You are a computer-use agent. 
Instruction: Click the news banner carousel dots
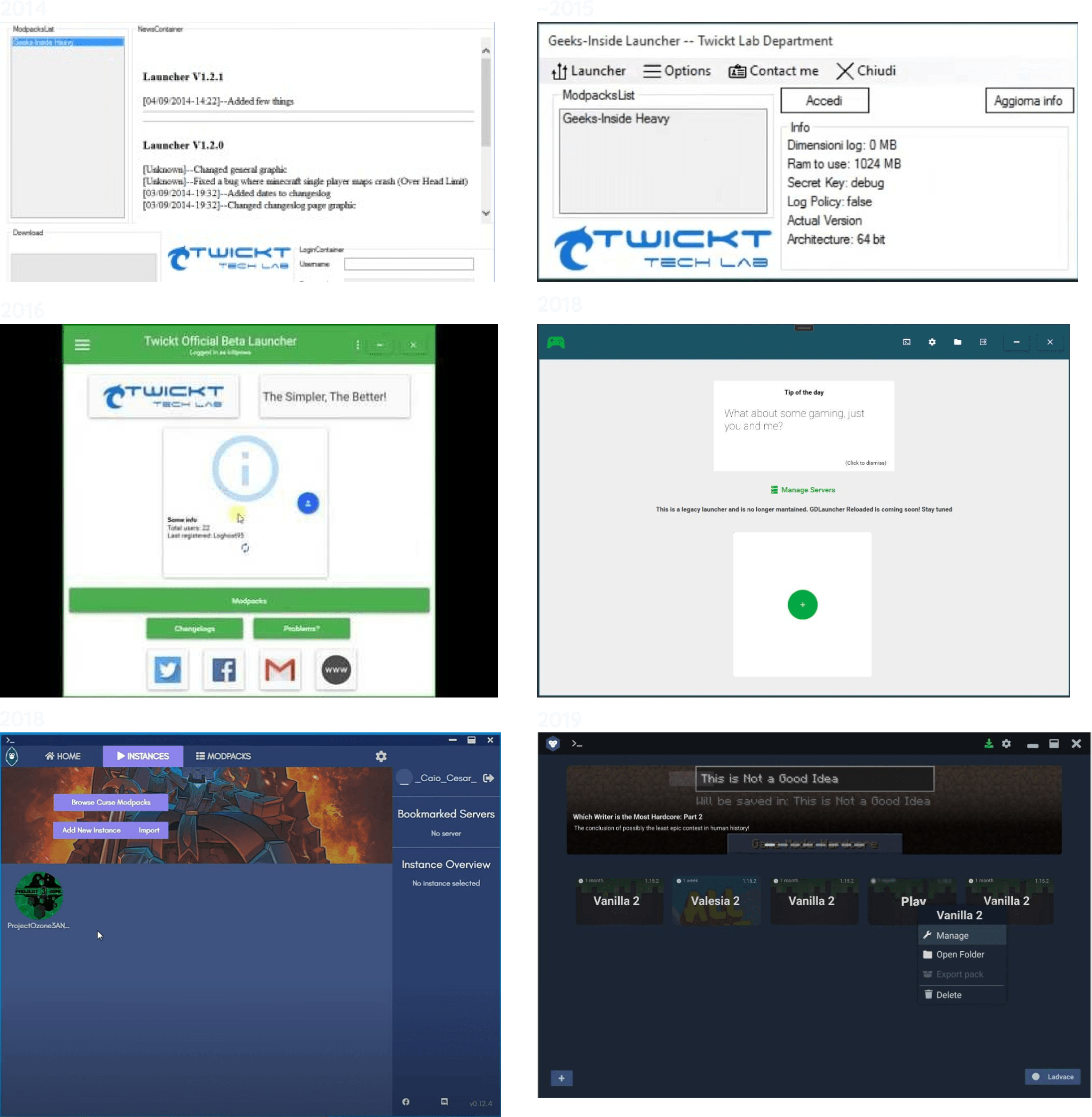[x=815, y=844]
